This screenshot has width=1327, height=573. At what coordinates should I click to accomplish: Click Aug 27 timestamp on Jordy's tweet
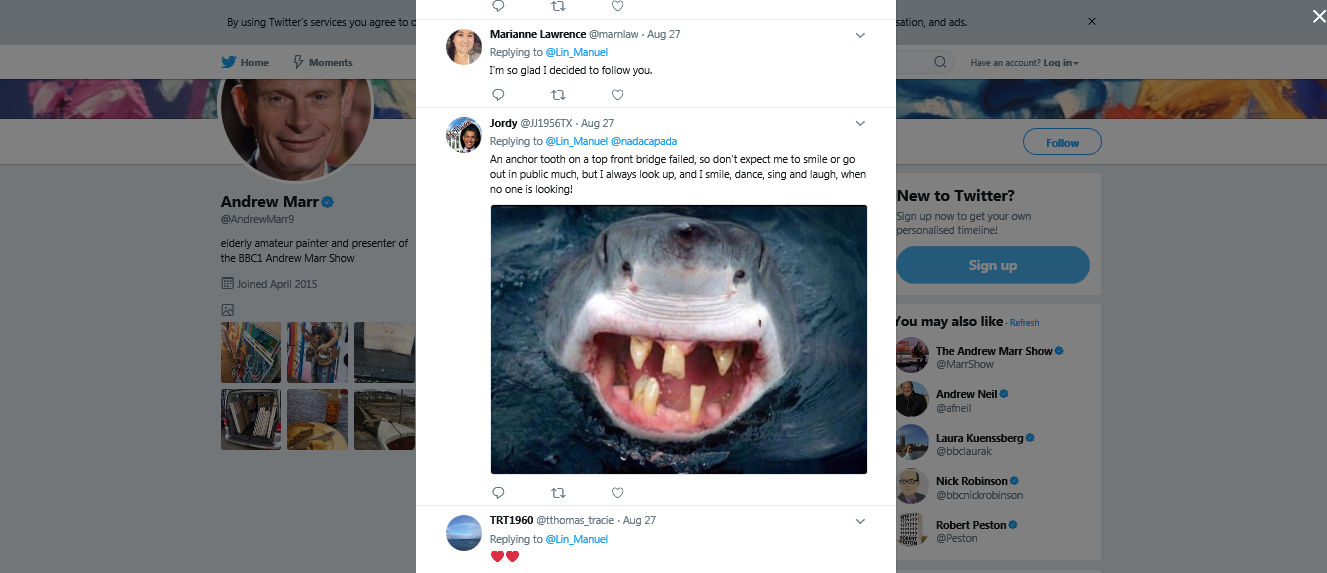coord(597,123)
